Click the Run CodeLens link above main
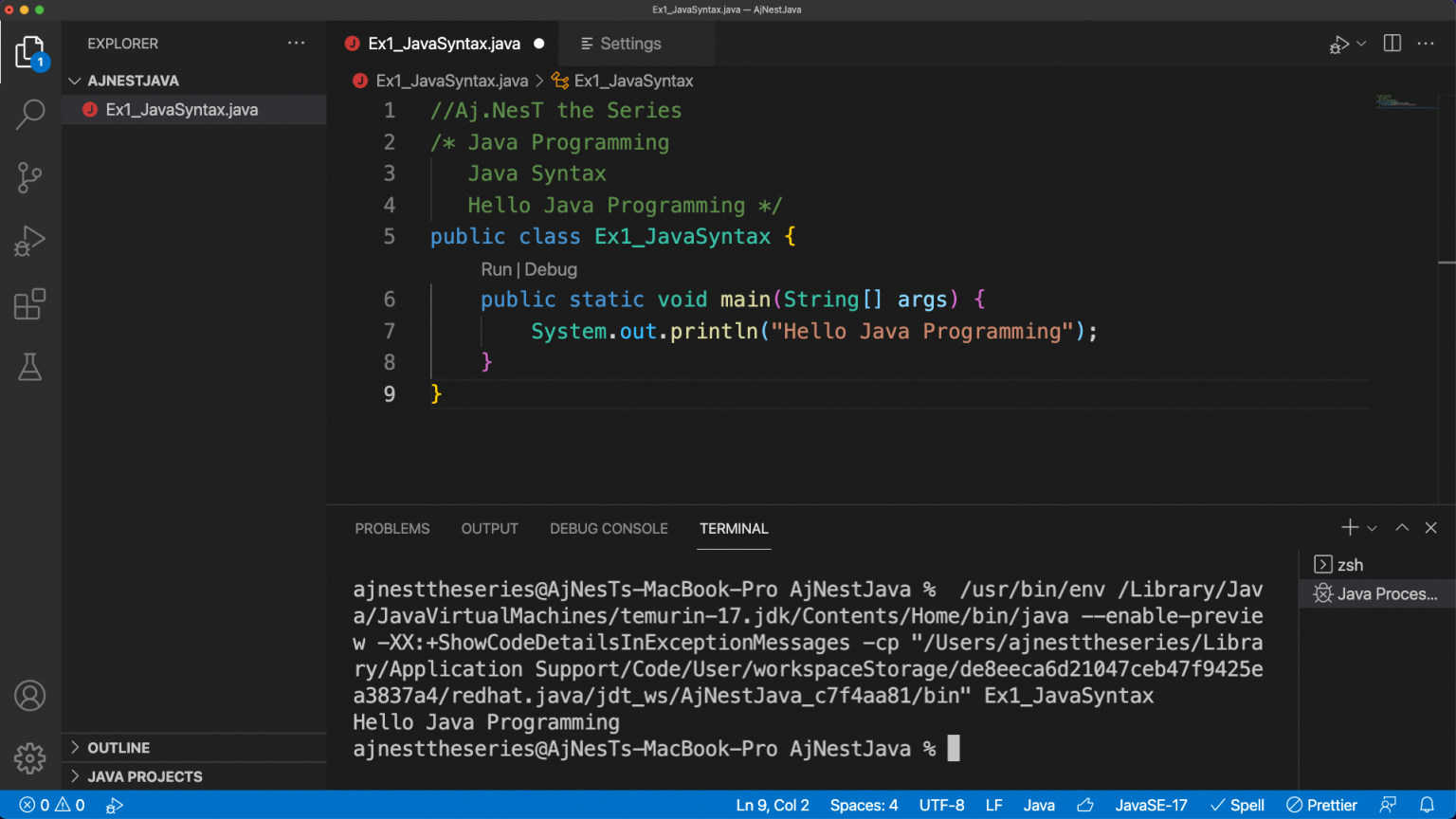This screenshot has width=1456, height=819. click(496, 269)
